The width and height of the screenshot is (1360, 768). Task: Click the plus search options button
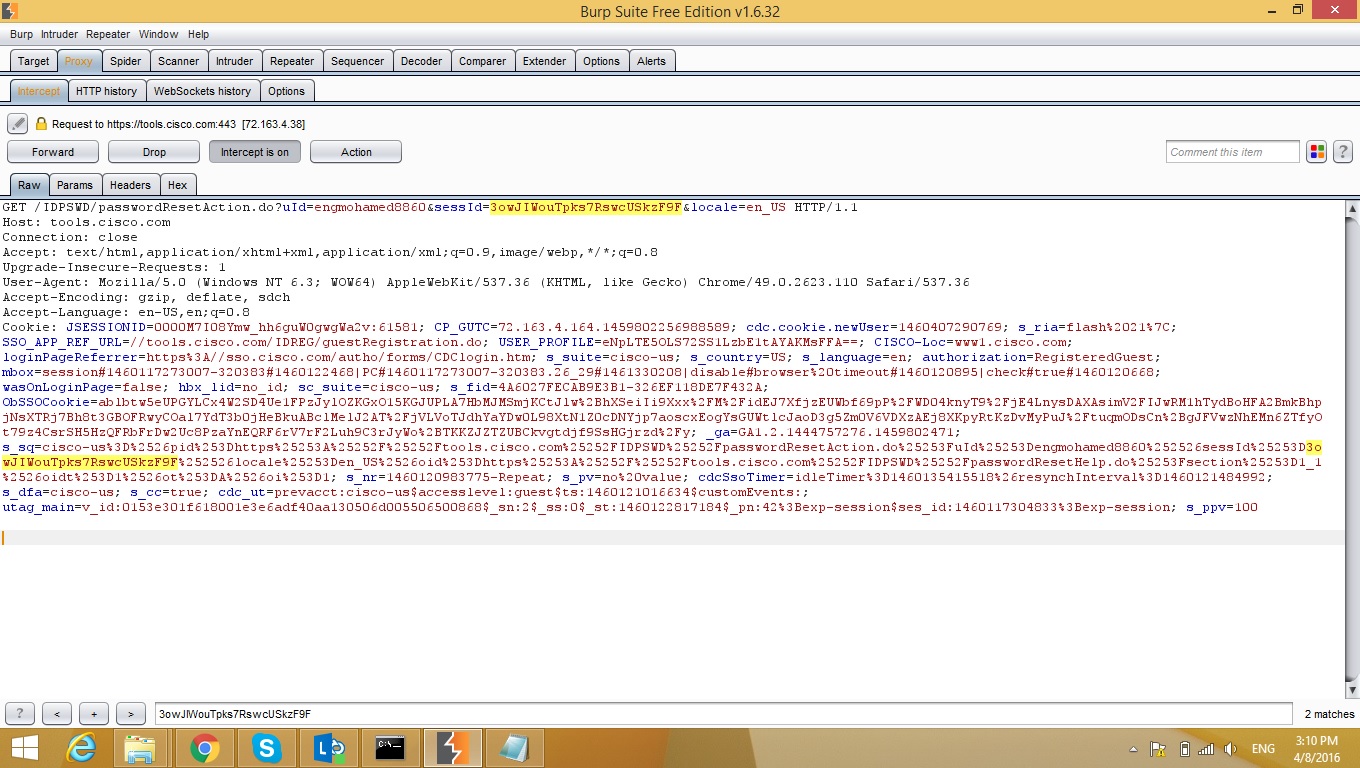(x=94, y=714)
